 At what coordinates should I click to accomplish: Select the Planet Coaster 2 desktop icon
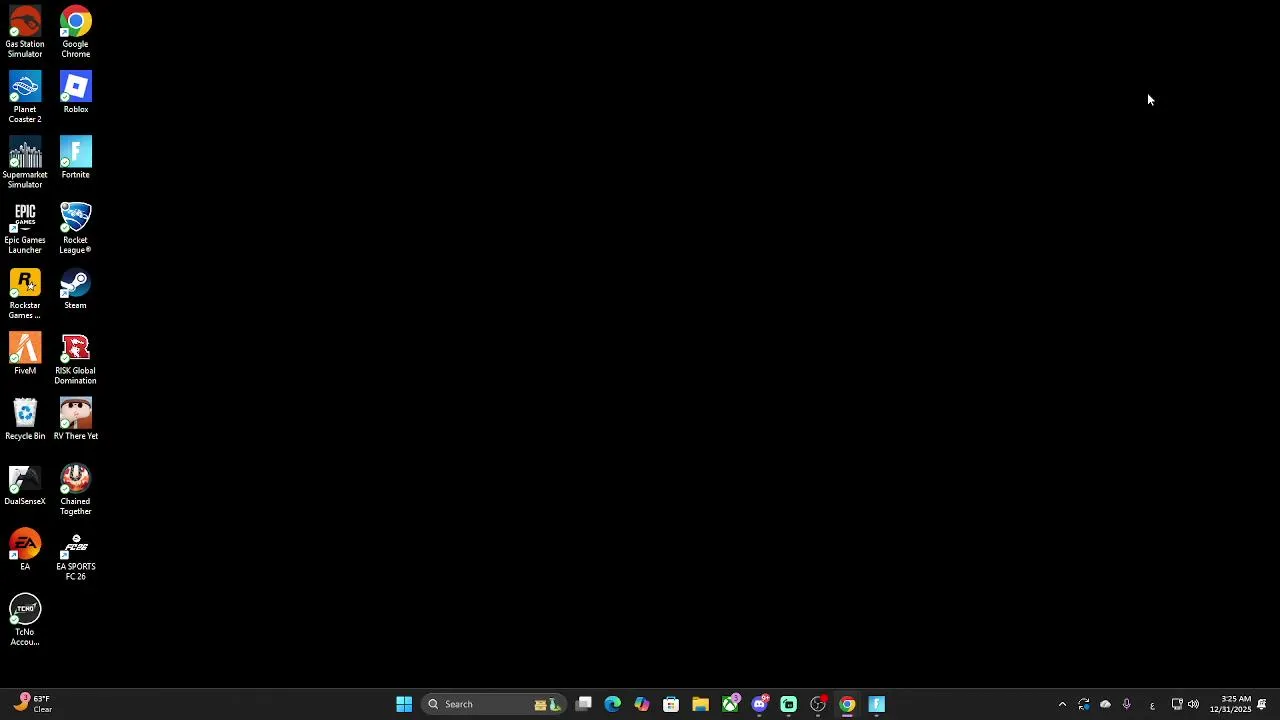(x=25, y=97)
